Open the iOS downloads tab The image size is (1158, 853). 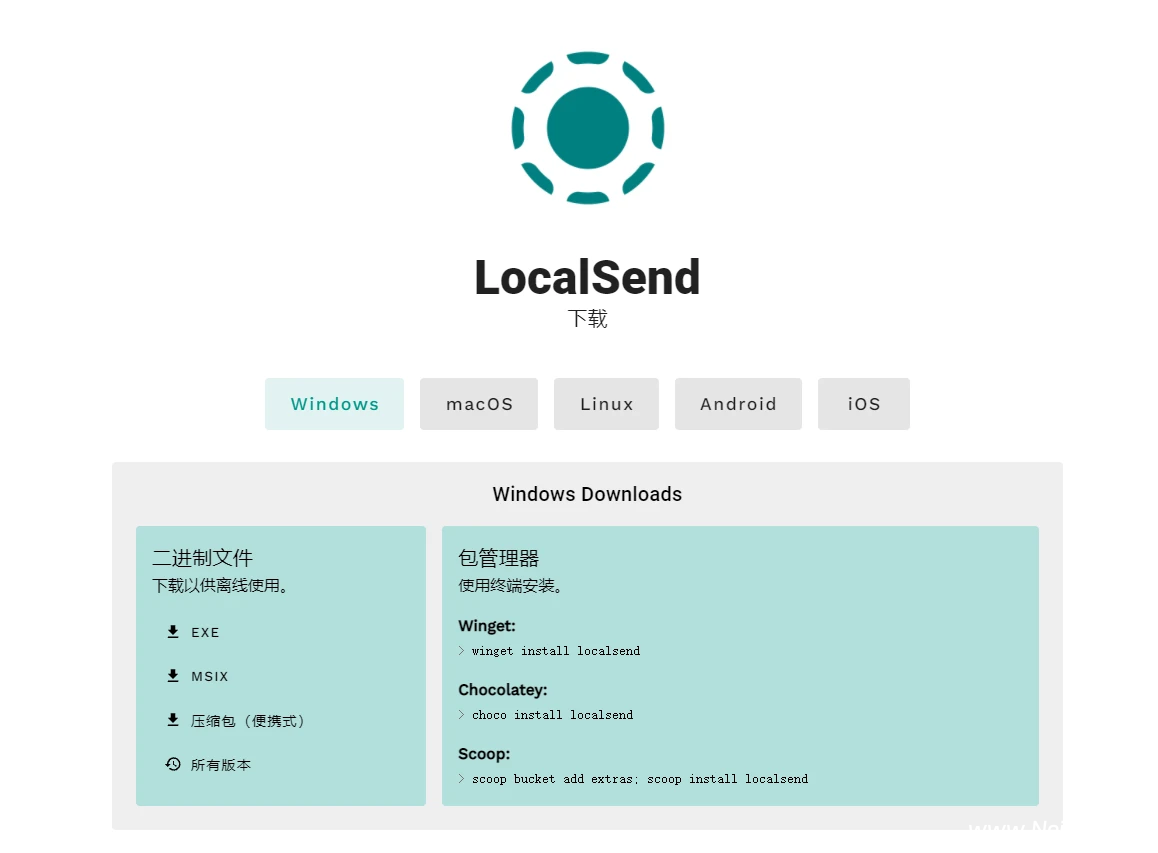pyautogui.click(x=864, y=404)
